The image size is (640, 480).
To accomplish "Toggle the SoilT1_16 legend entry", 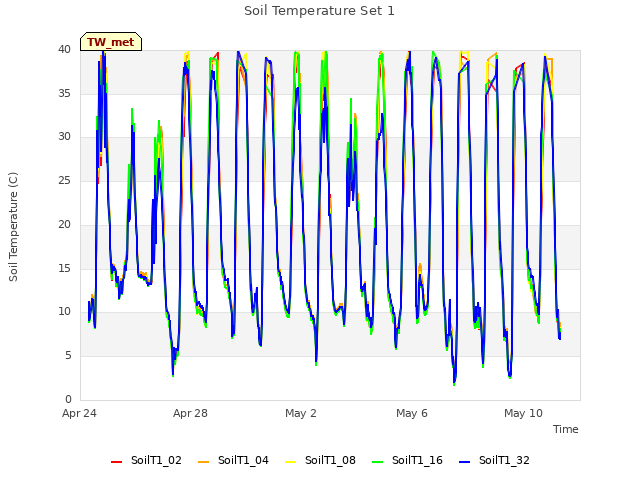I will pos(407,460).
